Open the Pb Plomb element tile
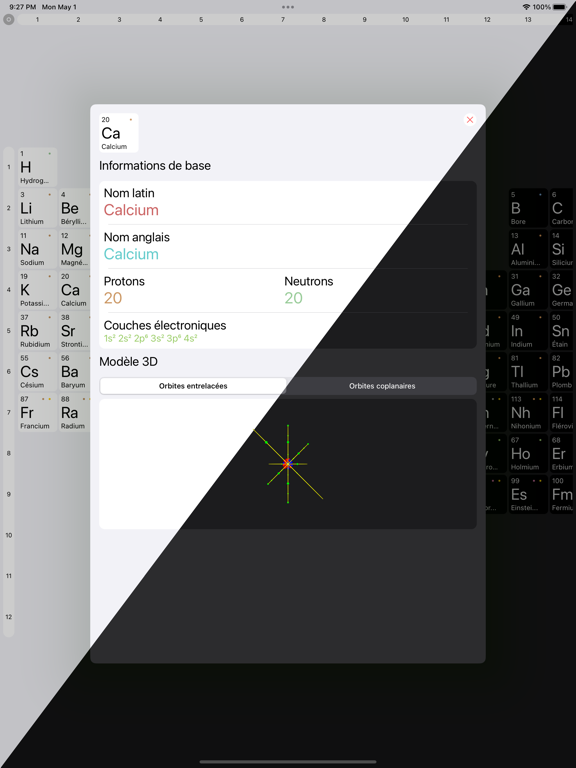This screenshot has height=768, width=576. [x=561, y=372]
